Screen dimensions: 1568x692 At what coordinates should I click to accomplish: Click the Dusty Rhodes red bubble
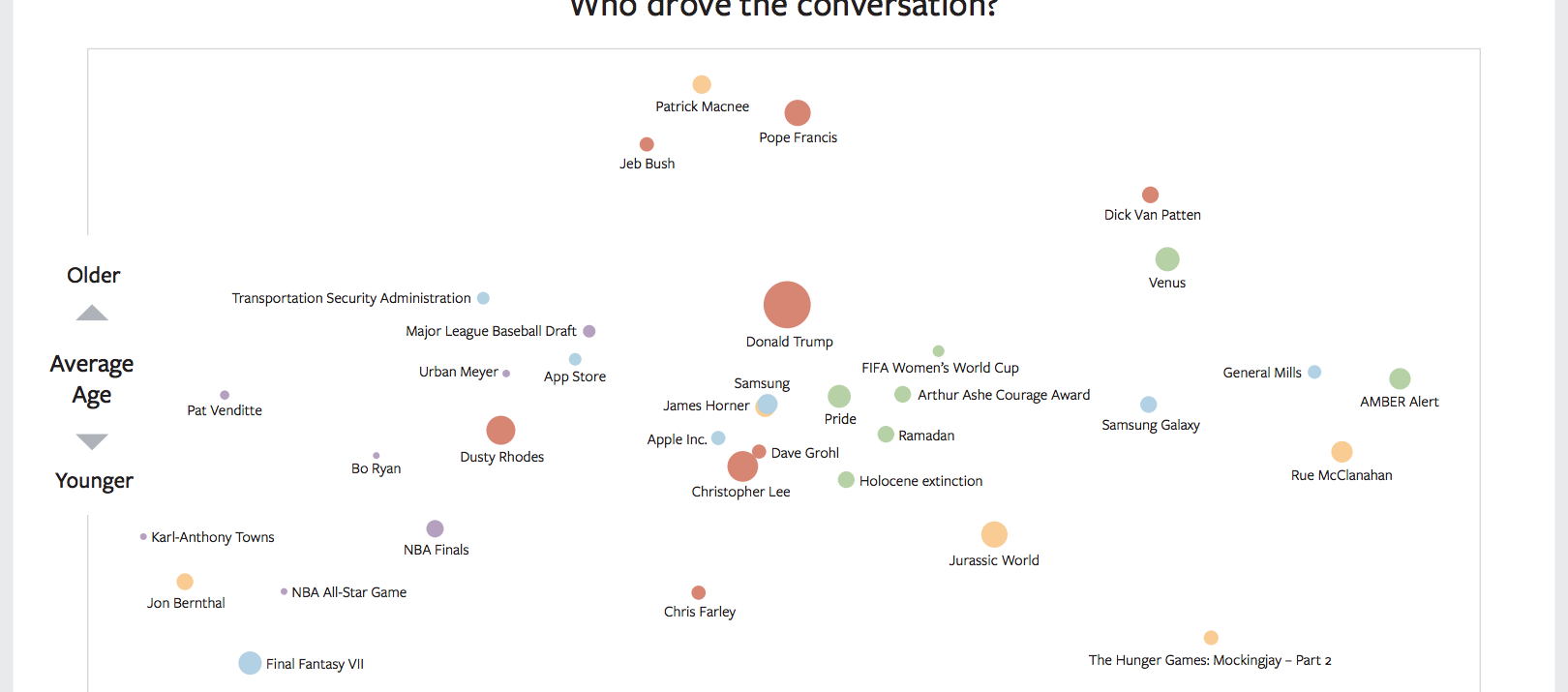coord(500,430)
